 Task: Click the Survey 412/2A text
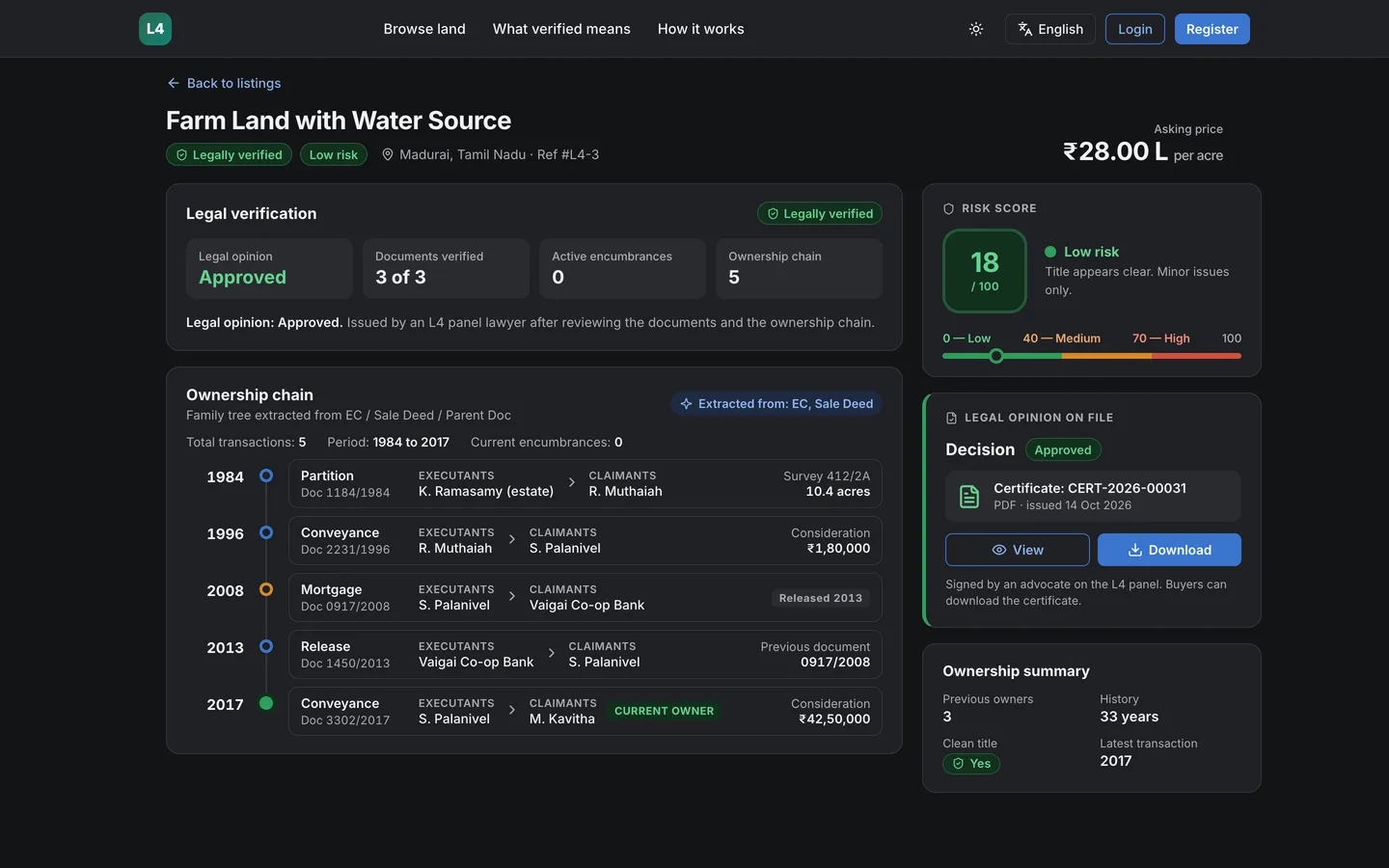[827, 475]
